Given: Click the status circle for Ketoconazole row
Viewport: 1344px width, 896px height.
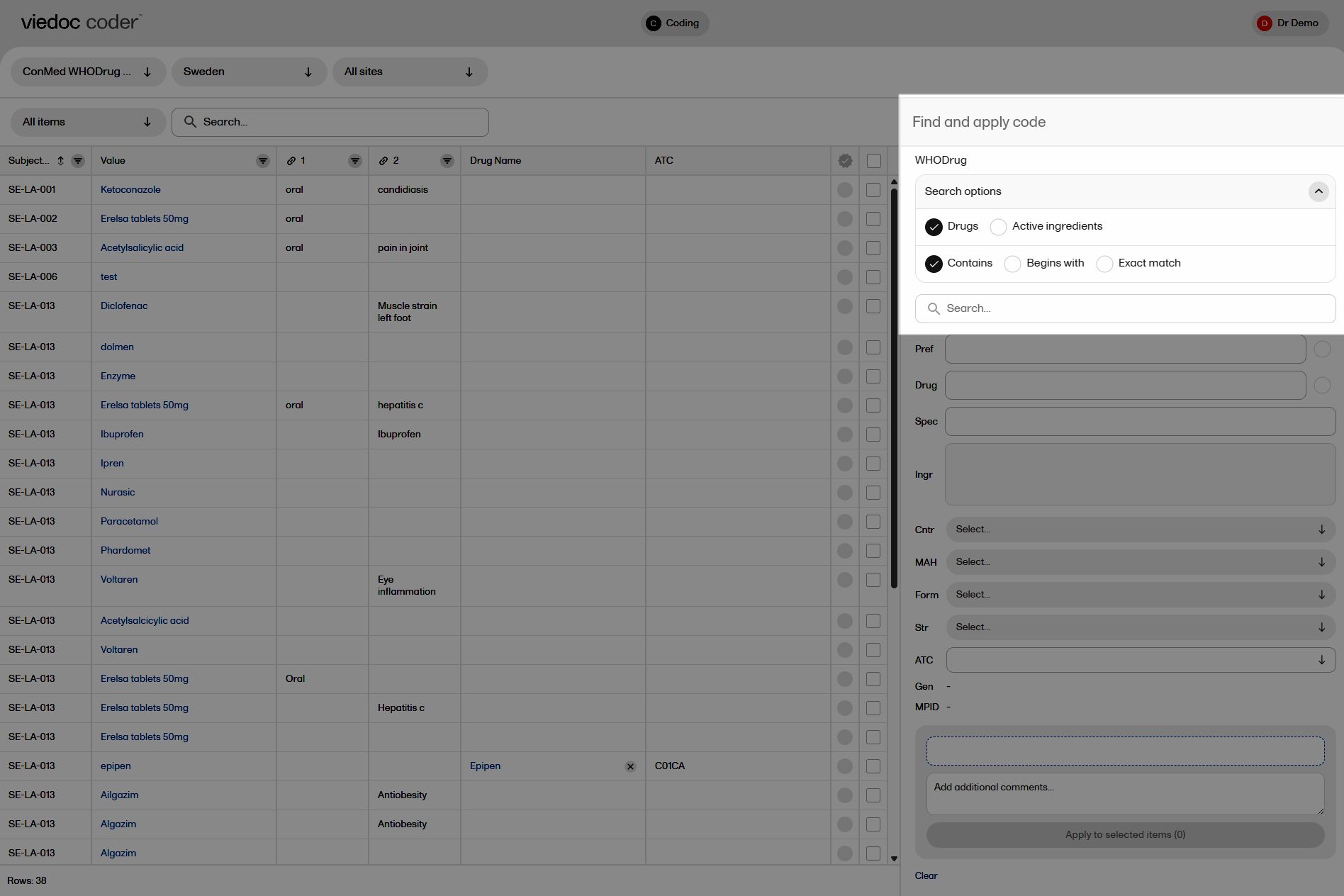Looking at the screenshot, I should click(x=845, y=190).
